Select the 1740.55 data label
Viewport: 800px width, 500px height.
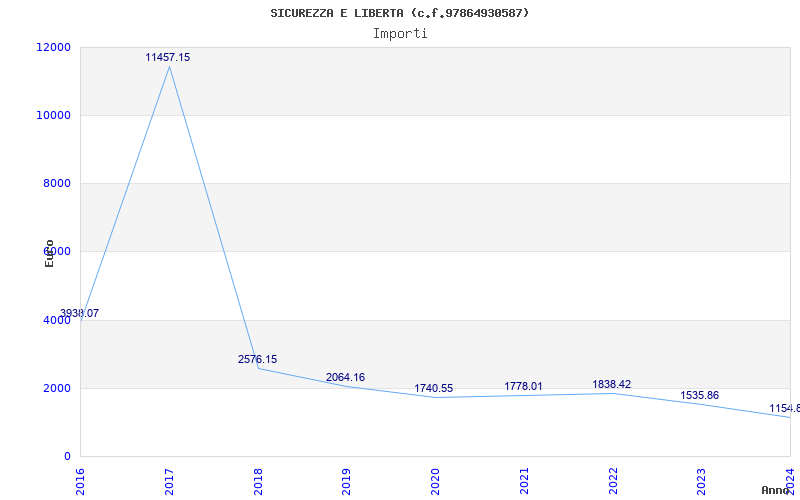433,389
